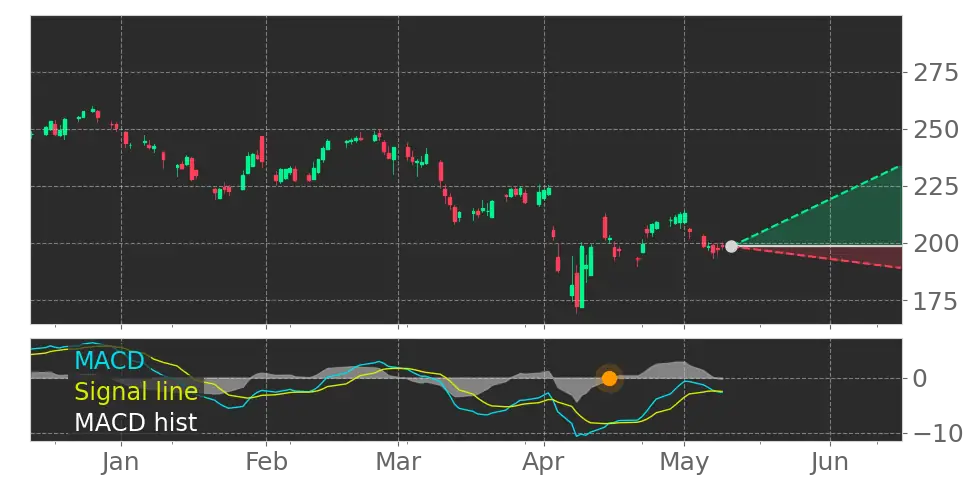Click the 200 price axis label
972x486 pixels.
coord(936,244)
